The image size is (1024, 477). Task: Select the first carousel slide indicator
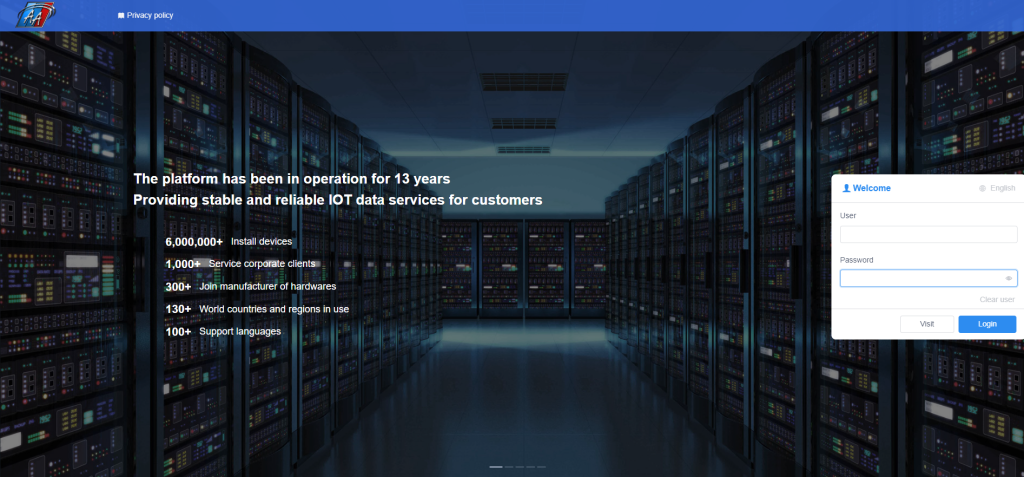pyautogui.click(x=496, y=467)
